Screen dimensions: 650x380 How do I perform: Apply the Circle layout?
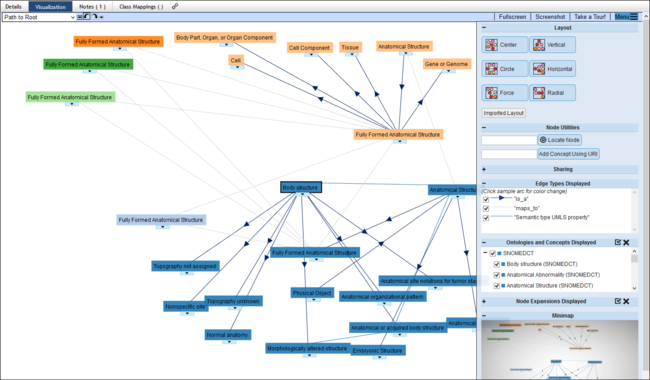[x=504, y=69]
